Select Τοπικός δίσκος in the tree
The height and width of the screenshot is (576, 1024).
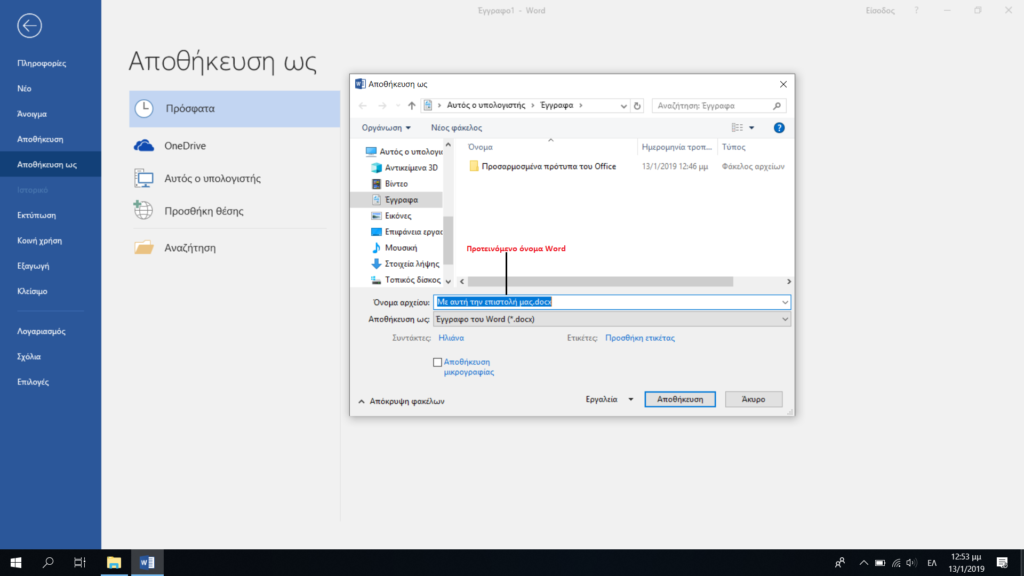pyautogui.click(x=406, y=280)
